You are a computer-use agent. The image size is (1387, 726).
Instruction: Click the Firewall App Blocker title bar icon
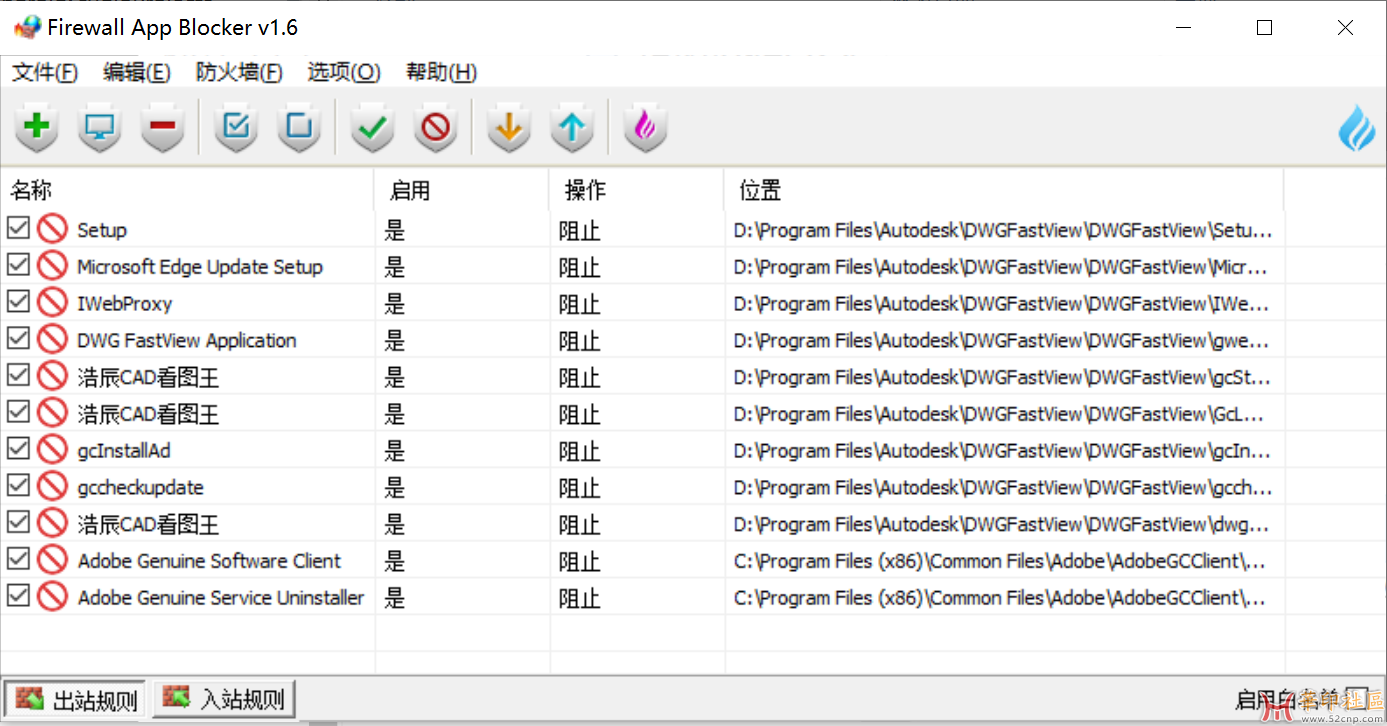(x=27, y=27)
